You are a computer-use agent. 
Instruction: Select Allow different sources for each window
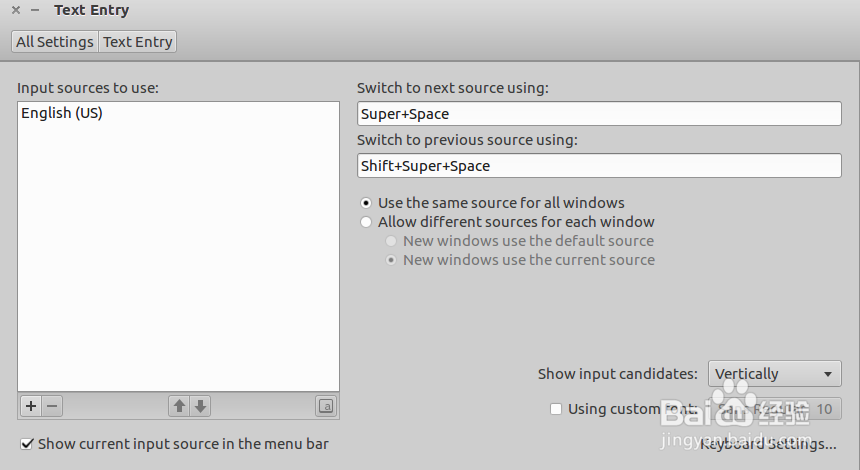pyautogui.click(x=367, y=222)
